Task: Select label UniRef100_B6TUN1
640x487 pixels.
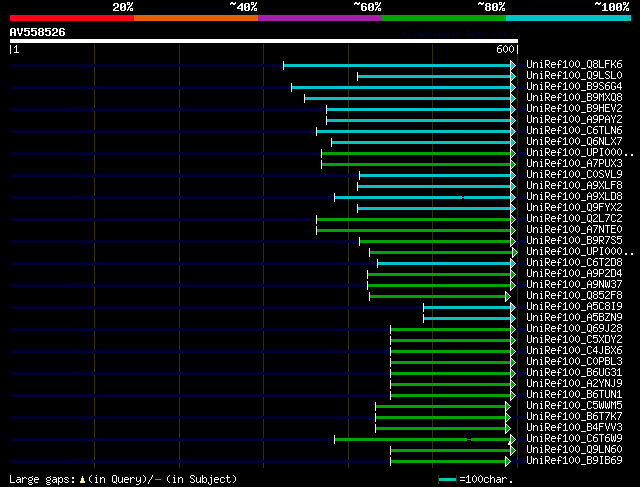Action: [574, 395]
